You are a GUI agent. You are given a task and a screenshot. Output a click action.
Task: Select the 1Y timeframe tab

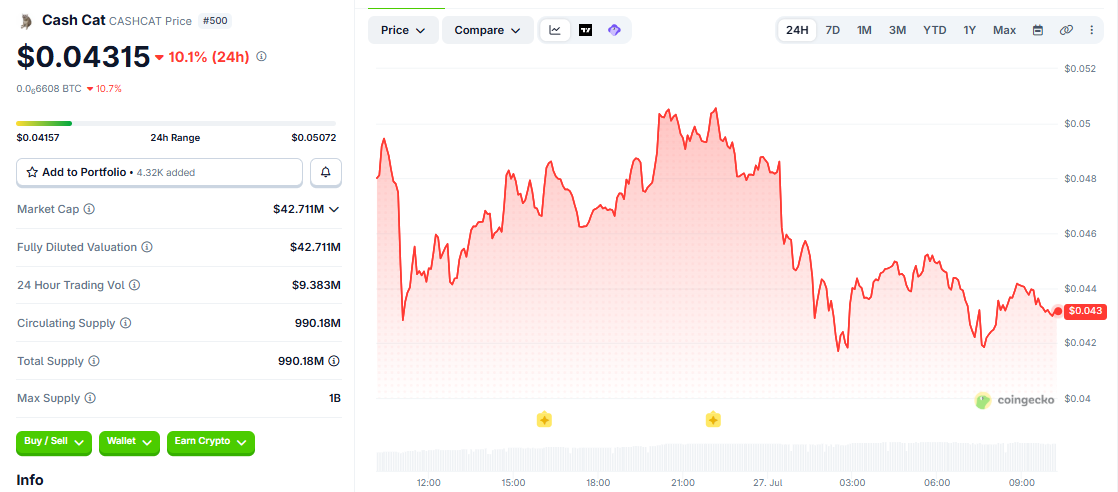[970, 30]
